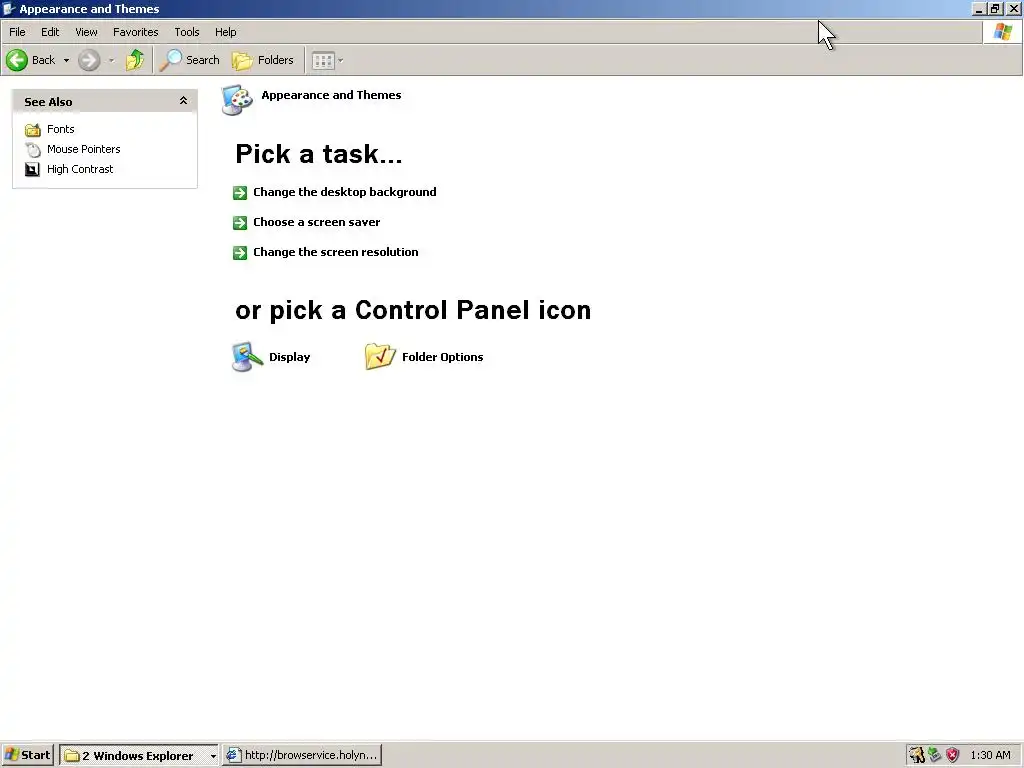Switch to browservice taskbar window
Viewport: 1024px width, 768px height.
coord(302,755)
